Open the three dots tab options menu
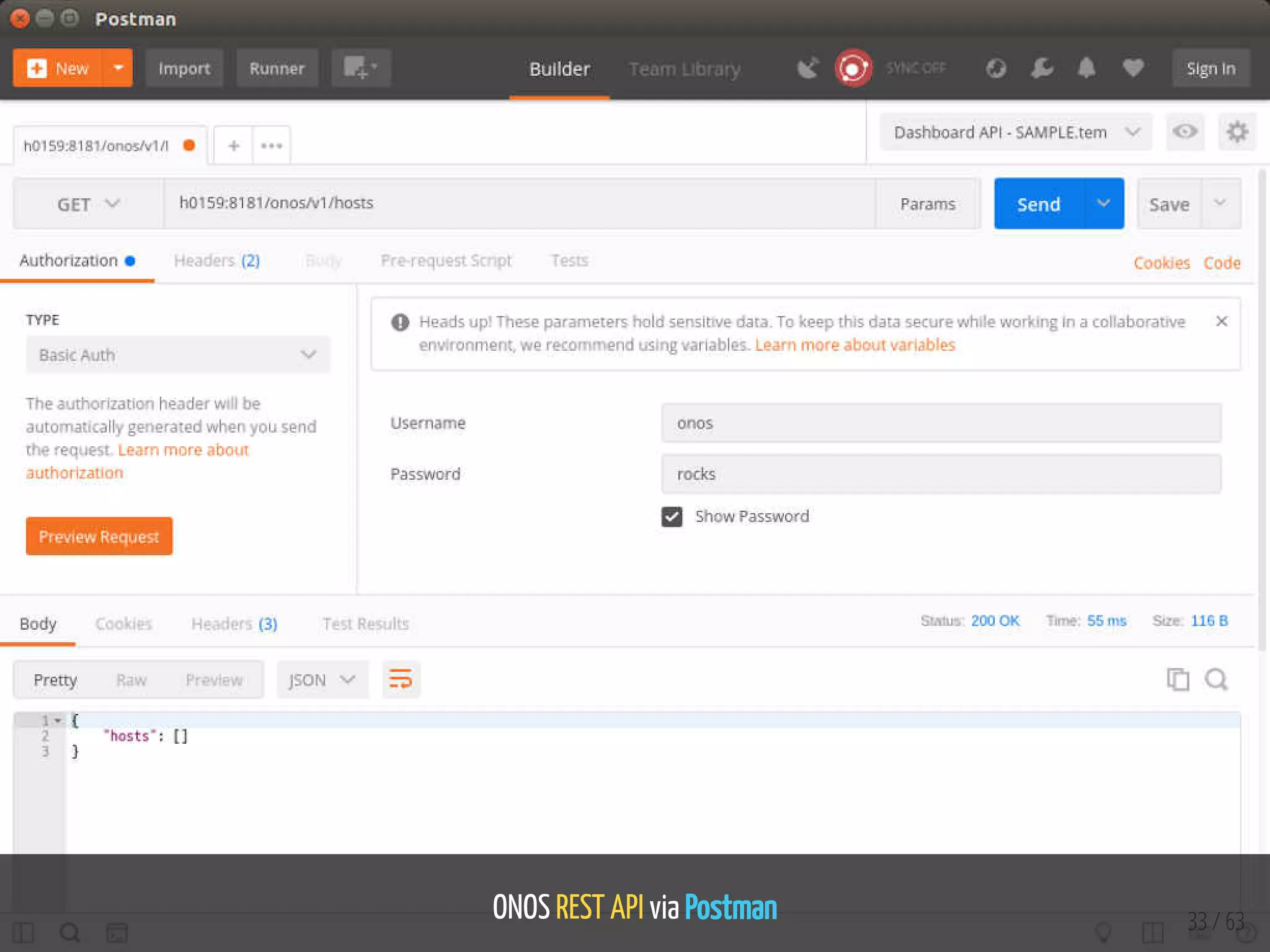Viewport: 1270px width, 952px height. click(272, 146)
